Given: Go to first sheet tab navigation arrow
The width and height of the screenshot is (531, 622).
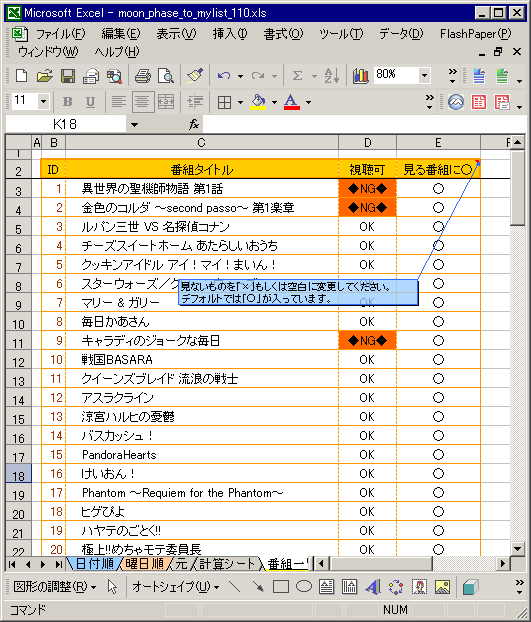Looking at the screenshot, I should 12,564.
